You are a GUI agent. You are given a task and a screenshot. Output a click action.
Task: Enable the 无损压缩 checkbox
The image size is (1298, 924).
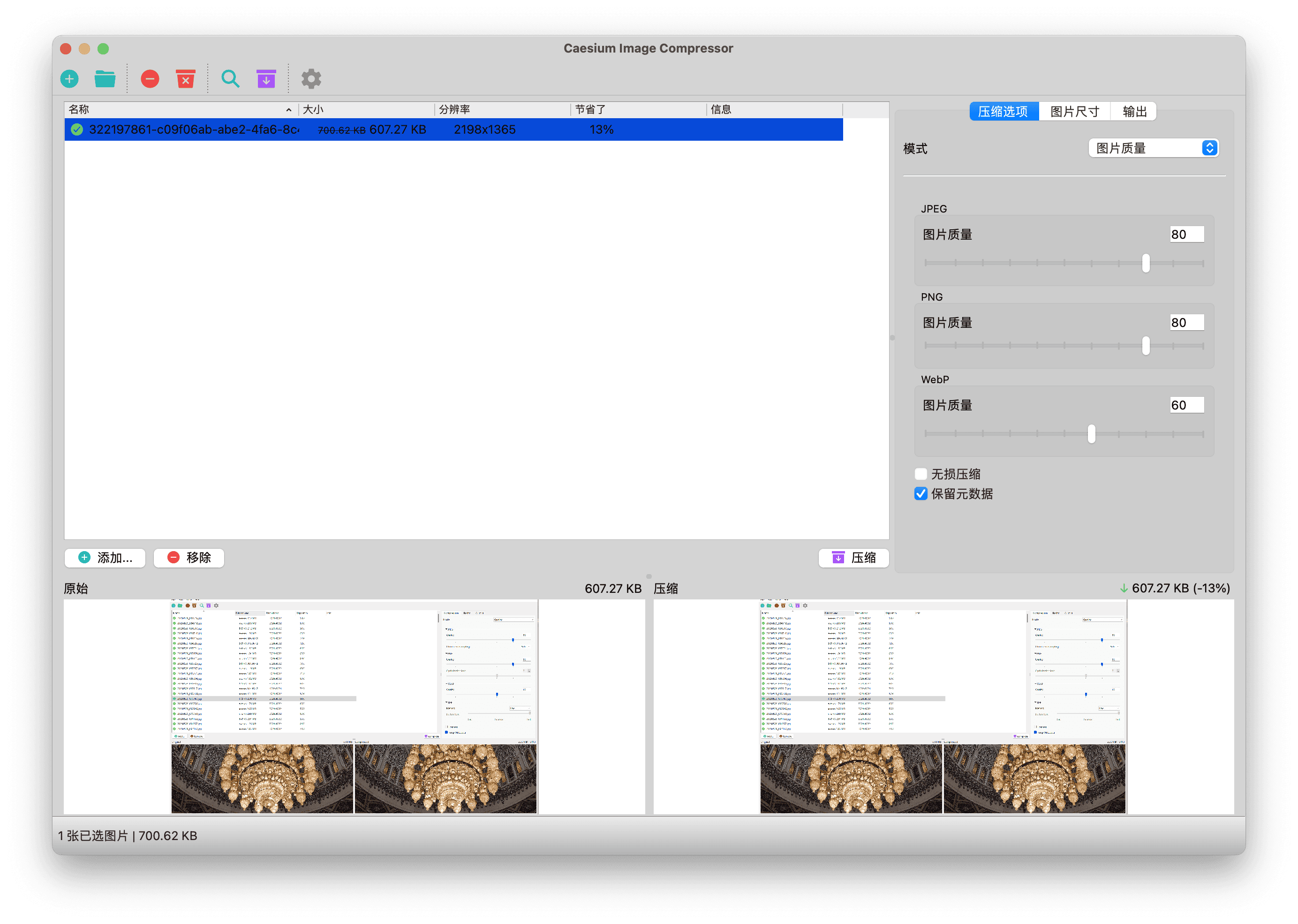[921, 474]
